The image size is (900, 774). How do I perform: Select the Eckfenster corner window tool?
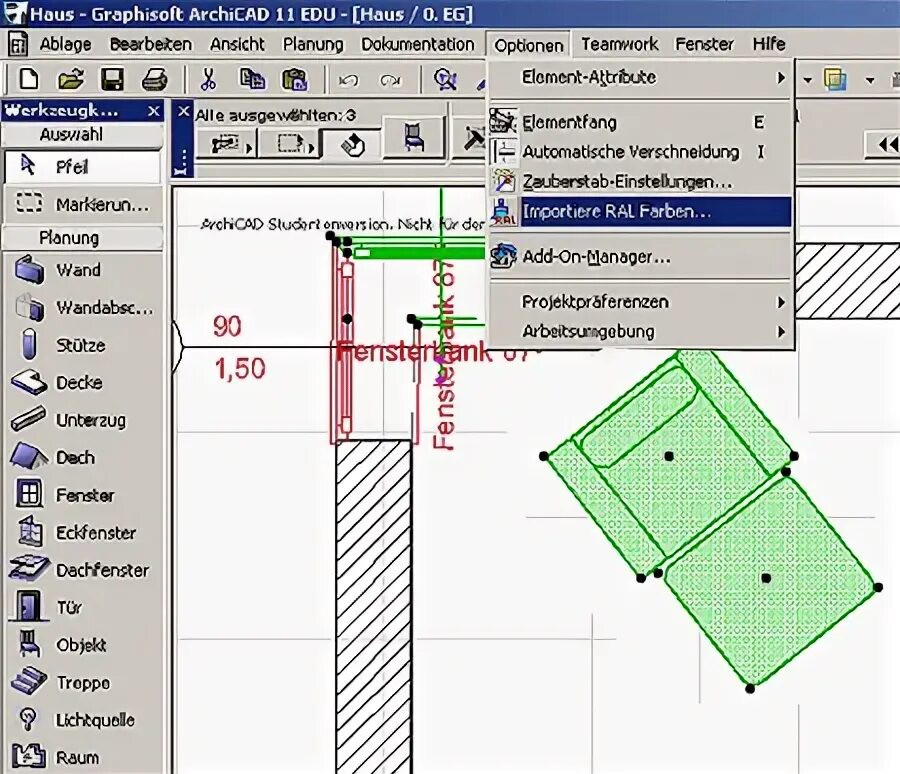click(82, 533)
